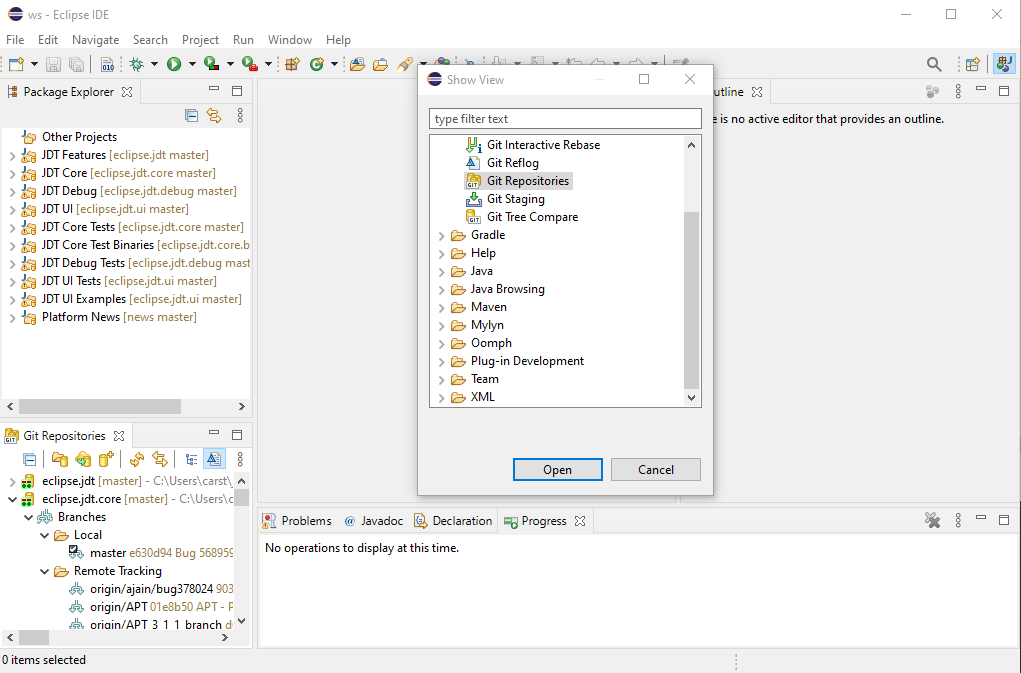Click the Refresh icon in Git Repositories

tap(137, 460)
